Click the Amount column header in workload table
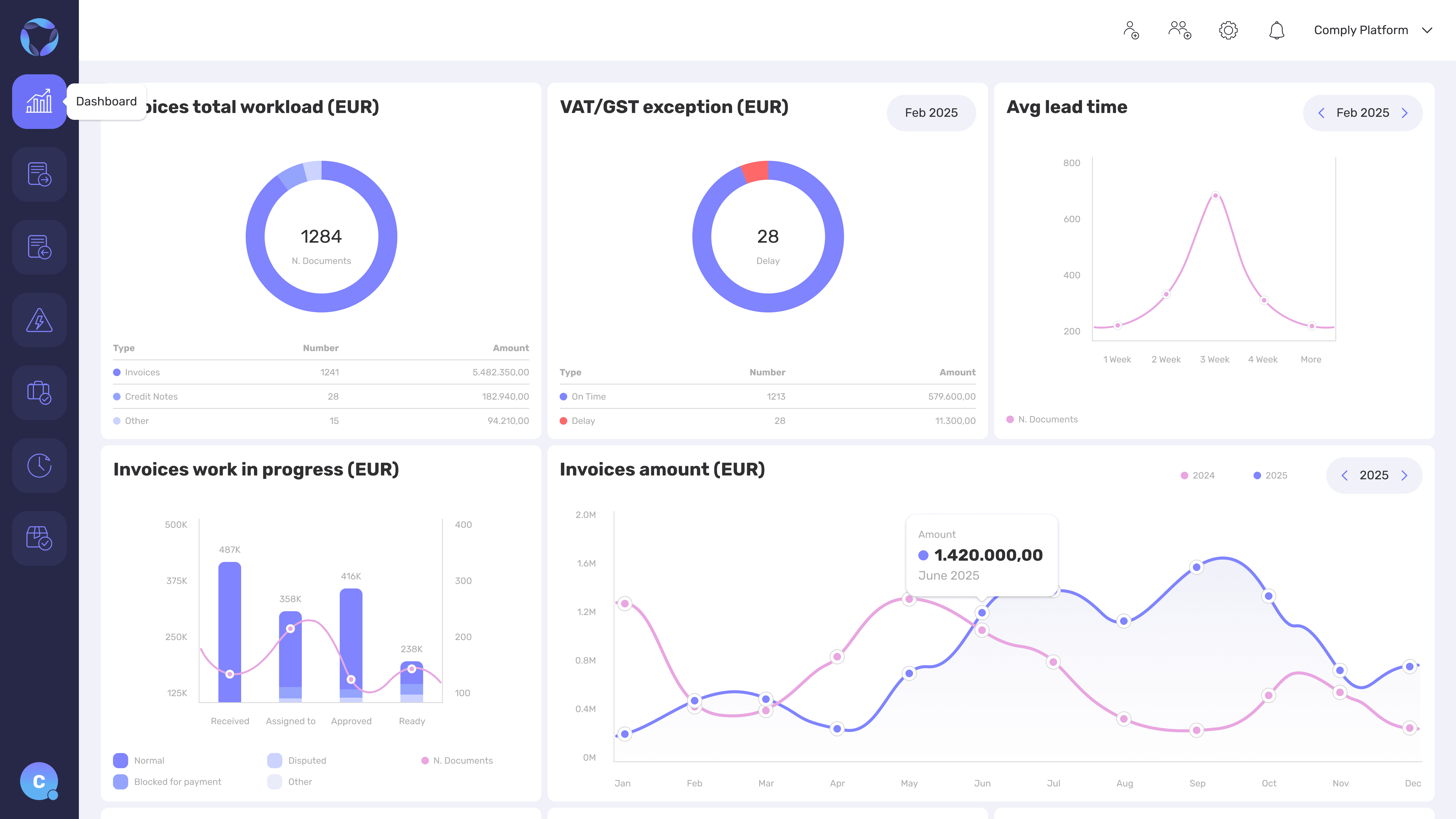1456x819 pixels. click(x=510, y=348)
